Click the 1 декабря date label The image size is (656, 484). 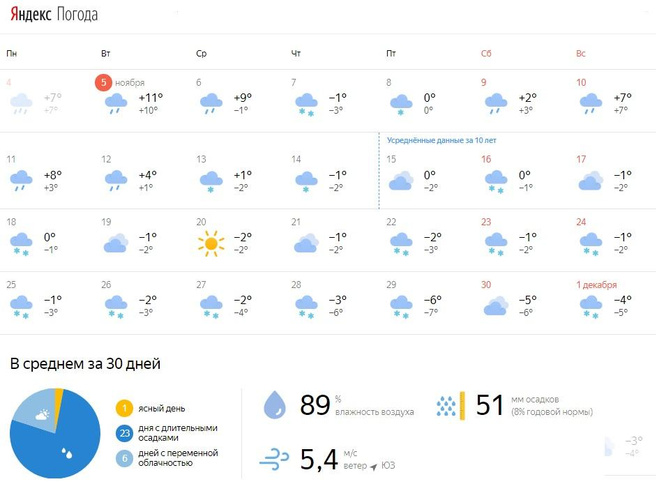coord(597,285)
